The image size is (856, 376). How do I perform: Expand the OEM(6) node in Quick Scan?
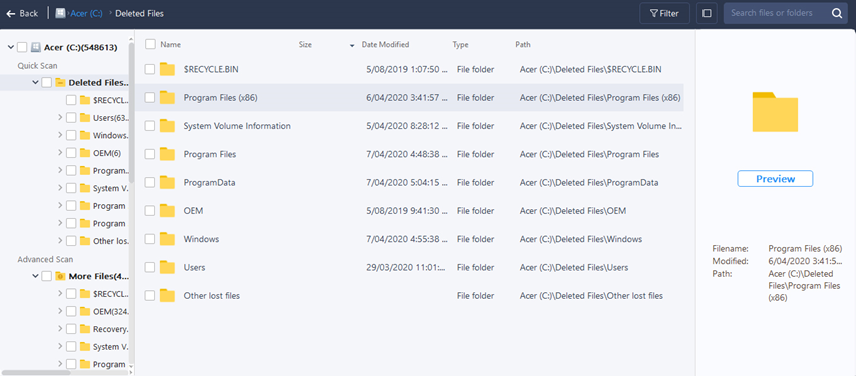[x=60, y=152]
